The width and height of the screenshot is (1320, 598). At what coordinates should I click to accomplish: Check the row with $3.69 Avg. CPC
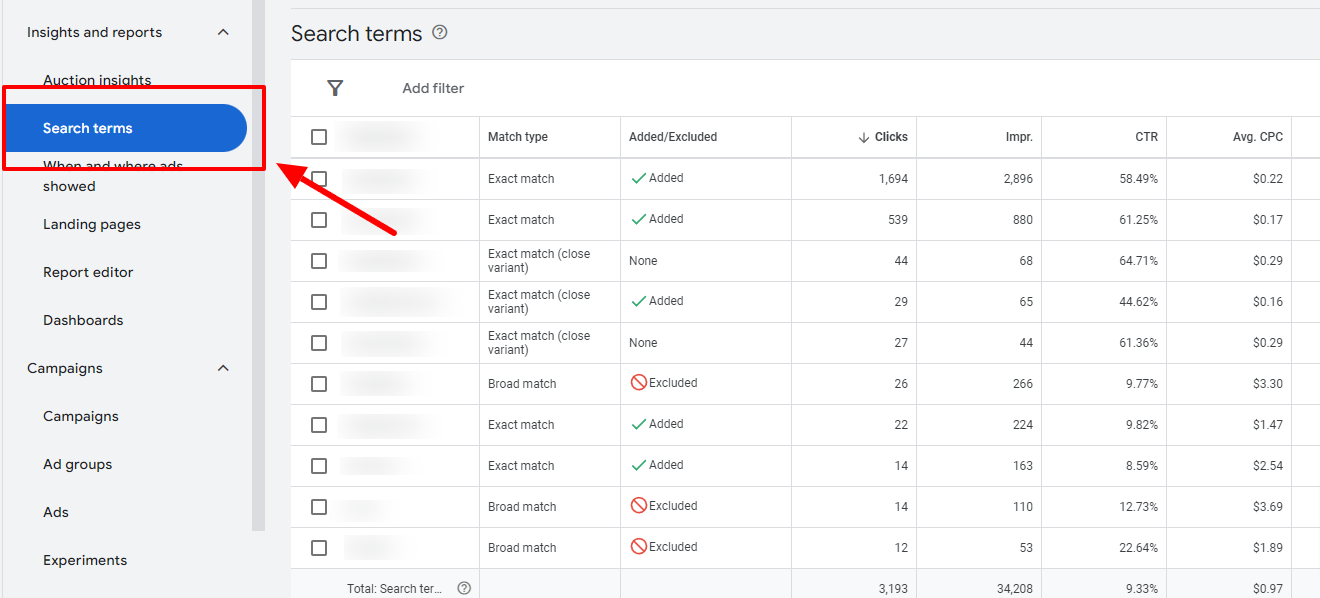[319, 507]
